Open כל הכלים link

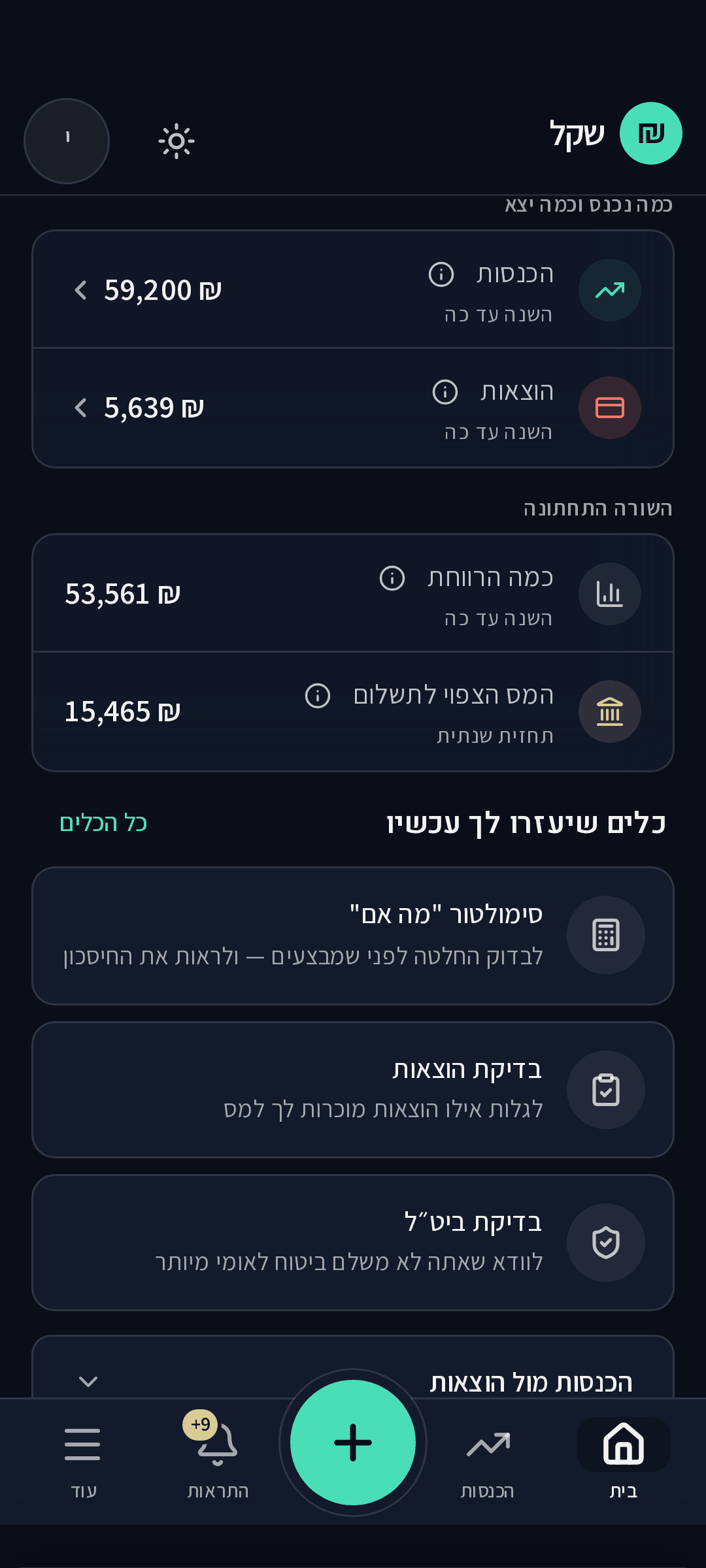(103, 823)
